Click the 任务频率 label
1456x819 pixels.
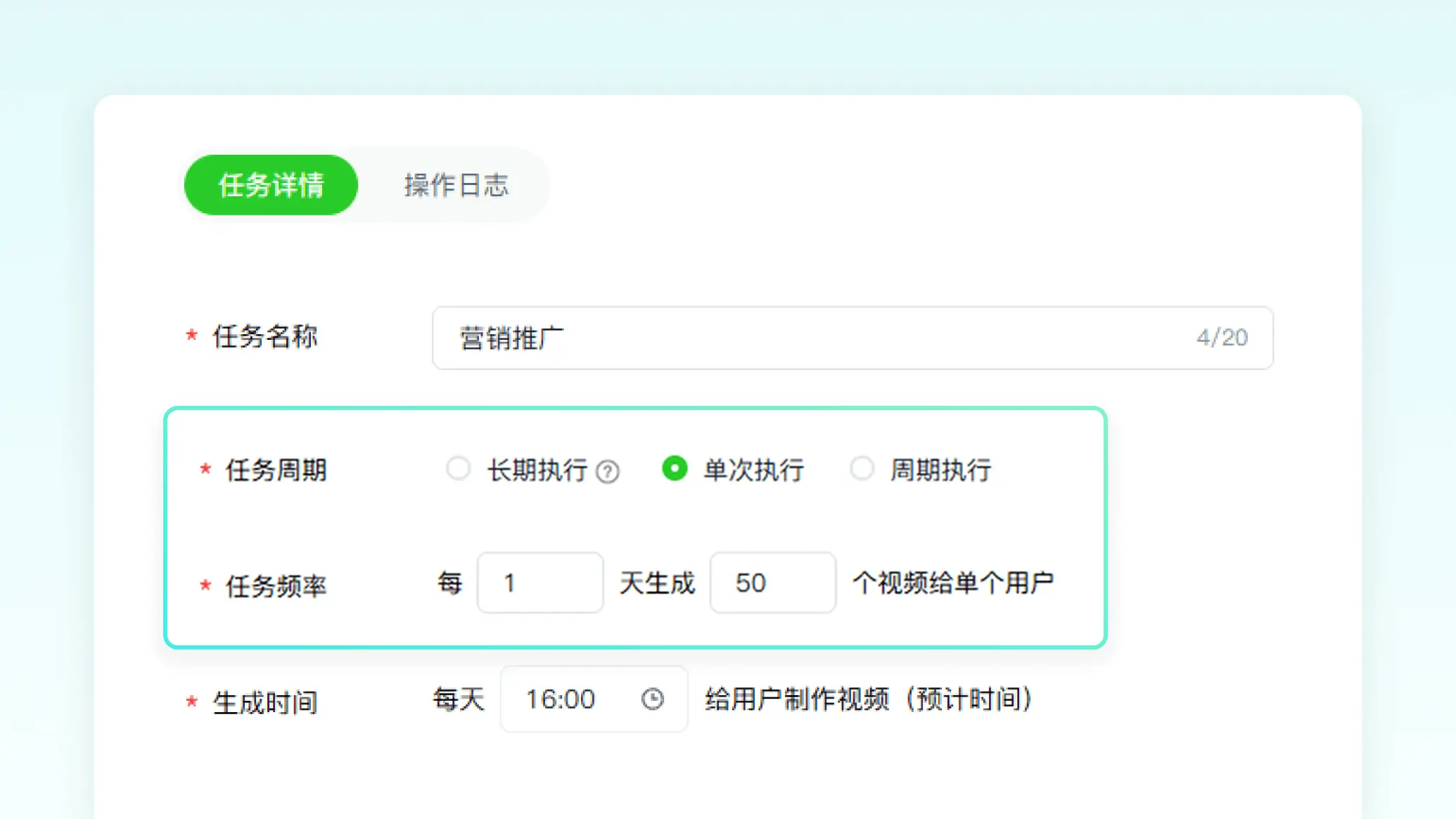(x=276, y=586)
